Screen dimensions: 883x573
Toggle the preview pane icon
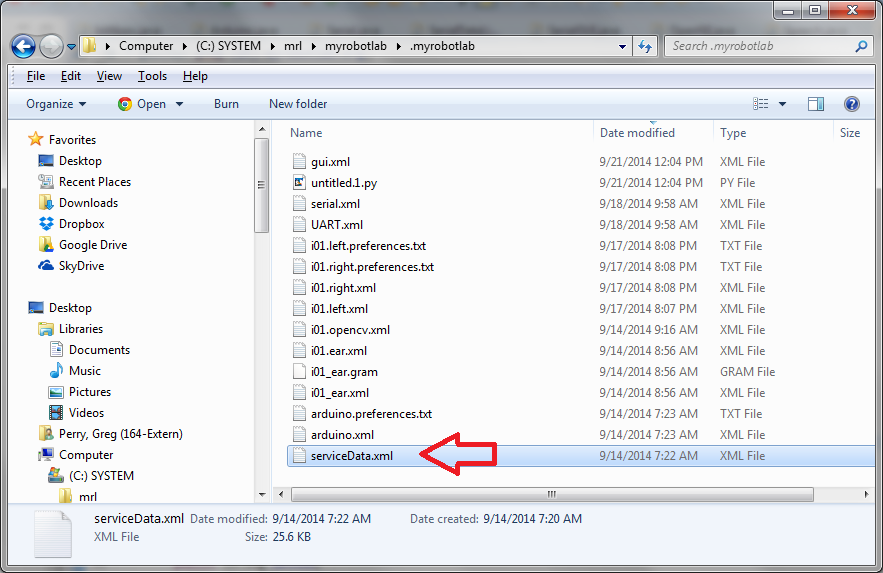816,104
